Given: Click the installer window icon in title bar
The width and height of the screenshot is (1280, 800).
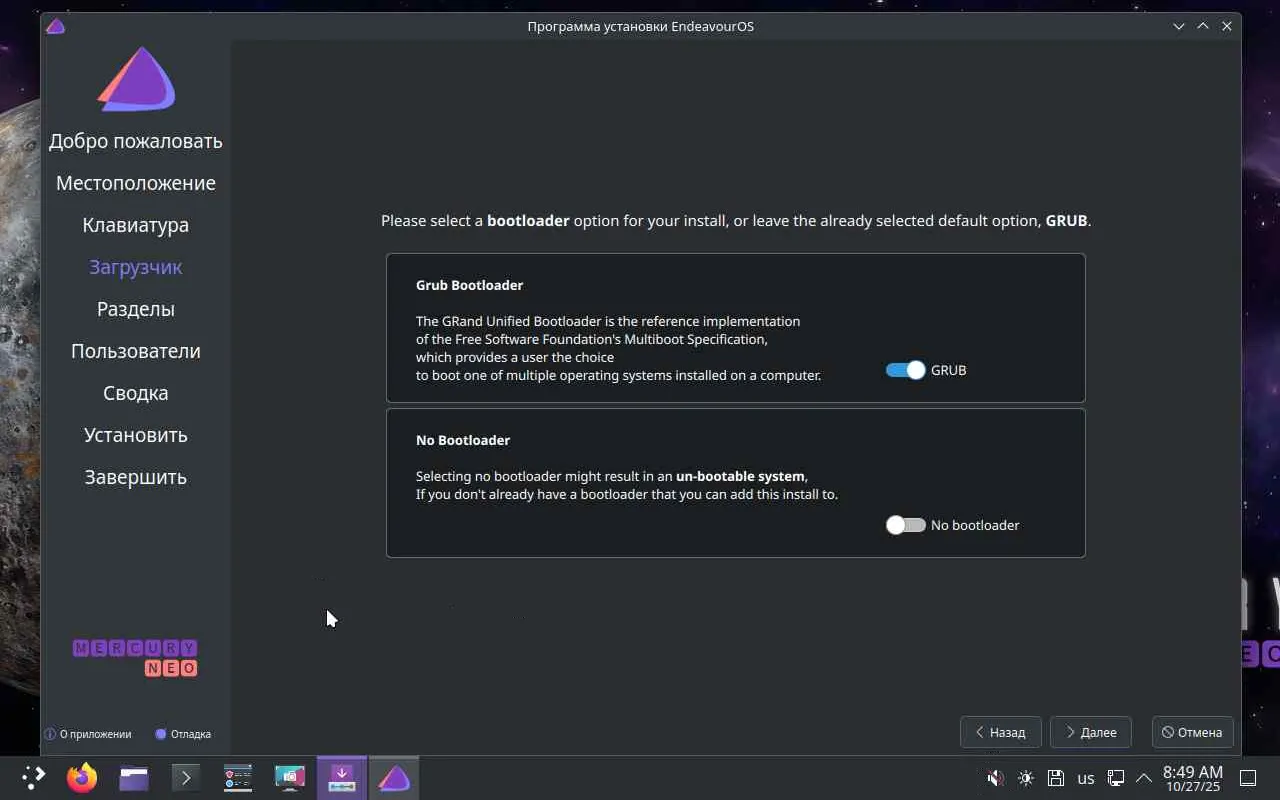Looking at the screenshot, I should [56, 26].
